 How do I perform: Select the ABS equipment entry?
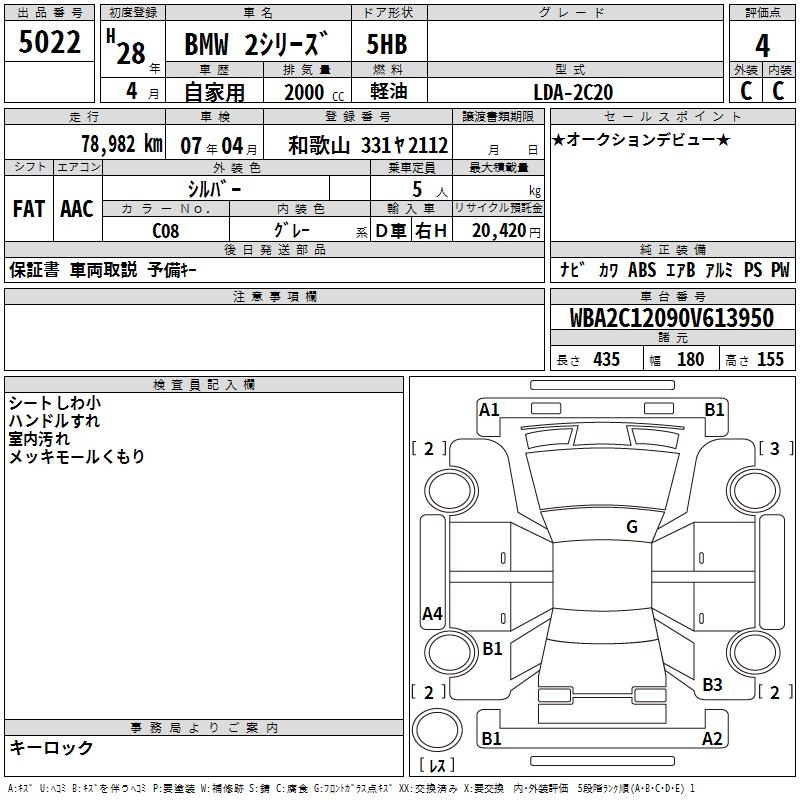click(642, 269)
